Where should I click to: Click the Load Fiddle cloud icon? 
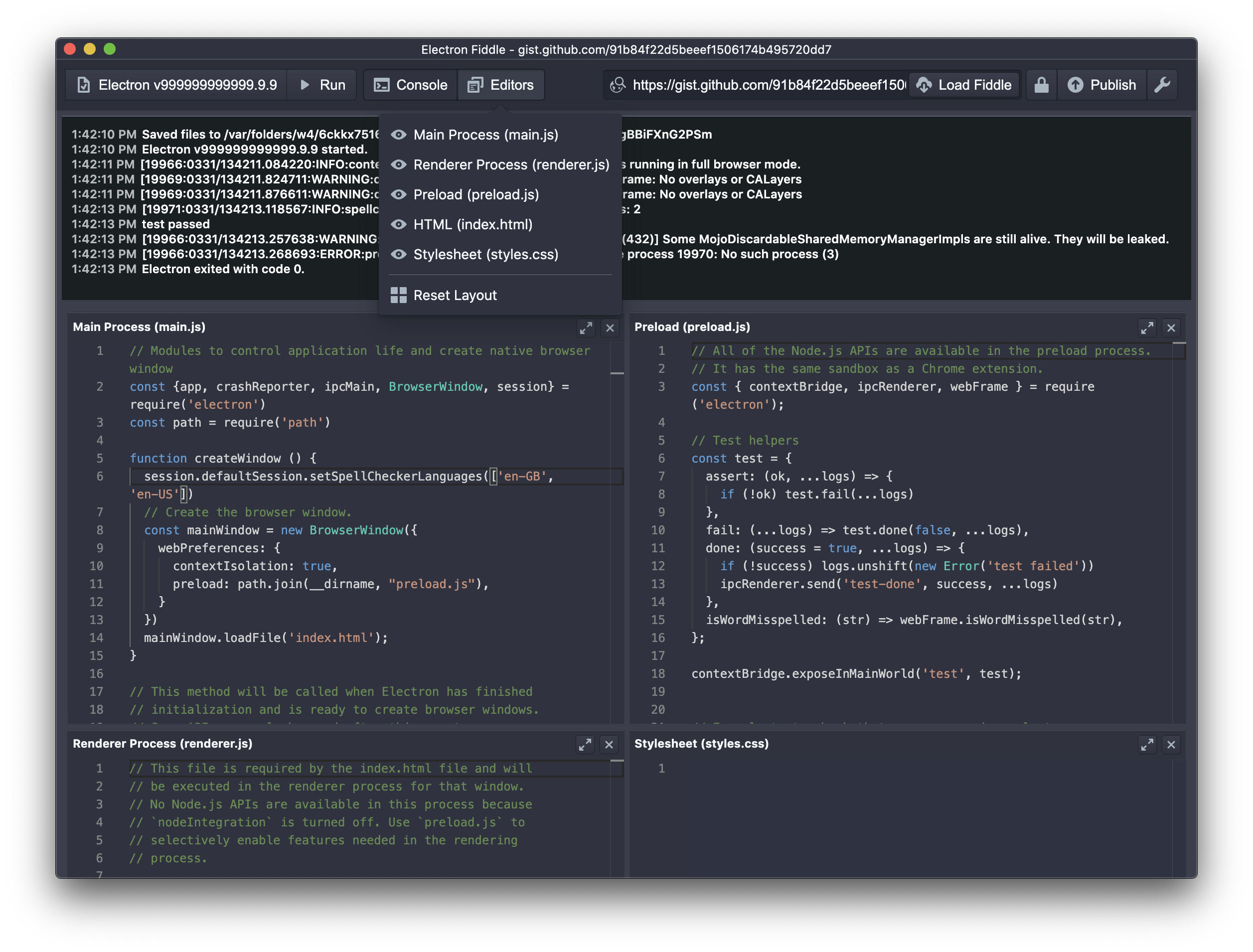pos(925,84)
